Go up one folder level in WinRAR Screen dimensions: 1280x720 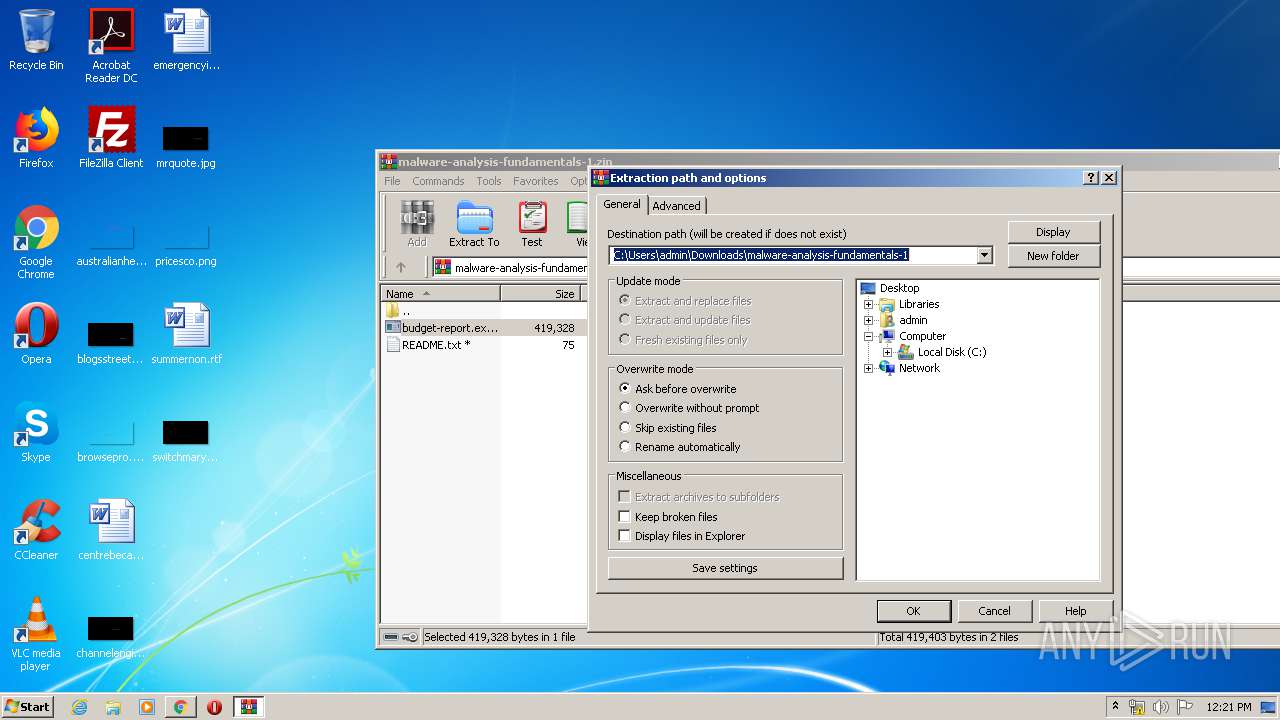tap(401, 267)
